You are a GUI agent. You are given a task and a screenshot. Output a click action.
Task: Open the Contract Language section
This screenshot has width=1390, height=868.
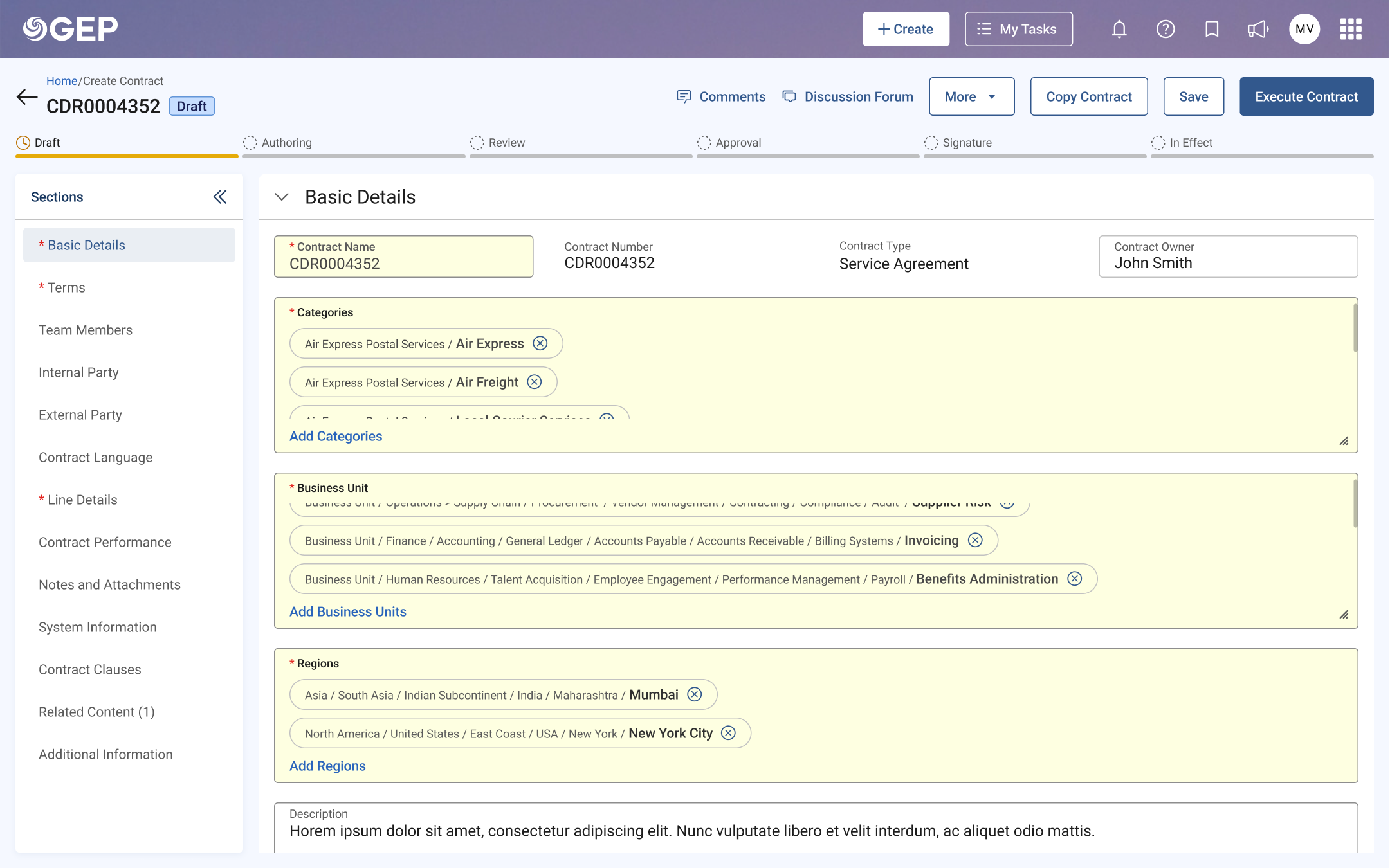(x=129, y=457)
